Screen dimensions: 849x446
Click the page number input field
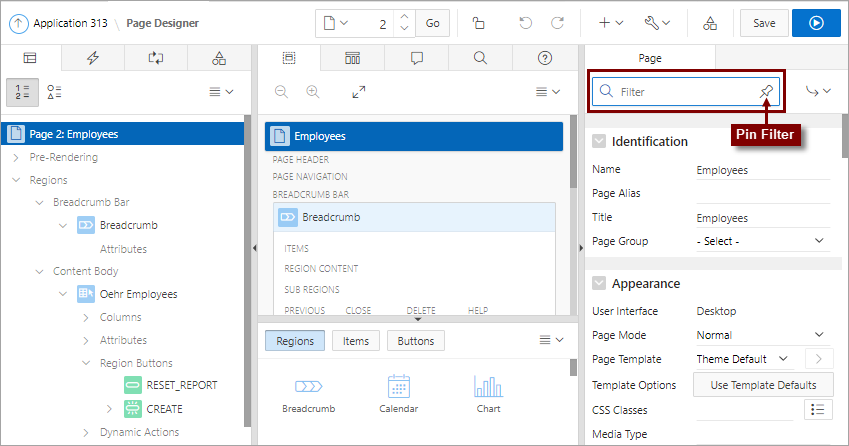pos(374,23)
